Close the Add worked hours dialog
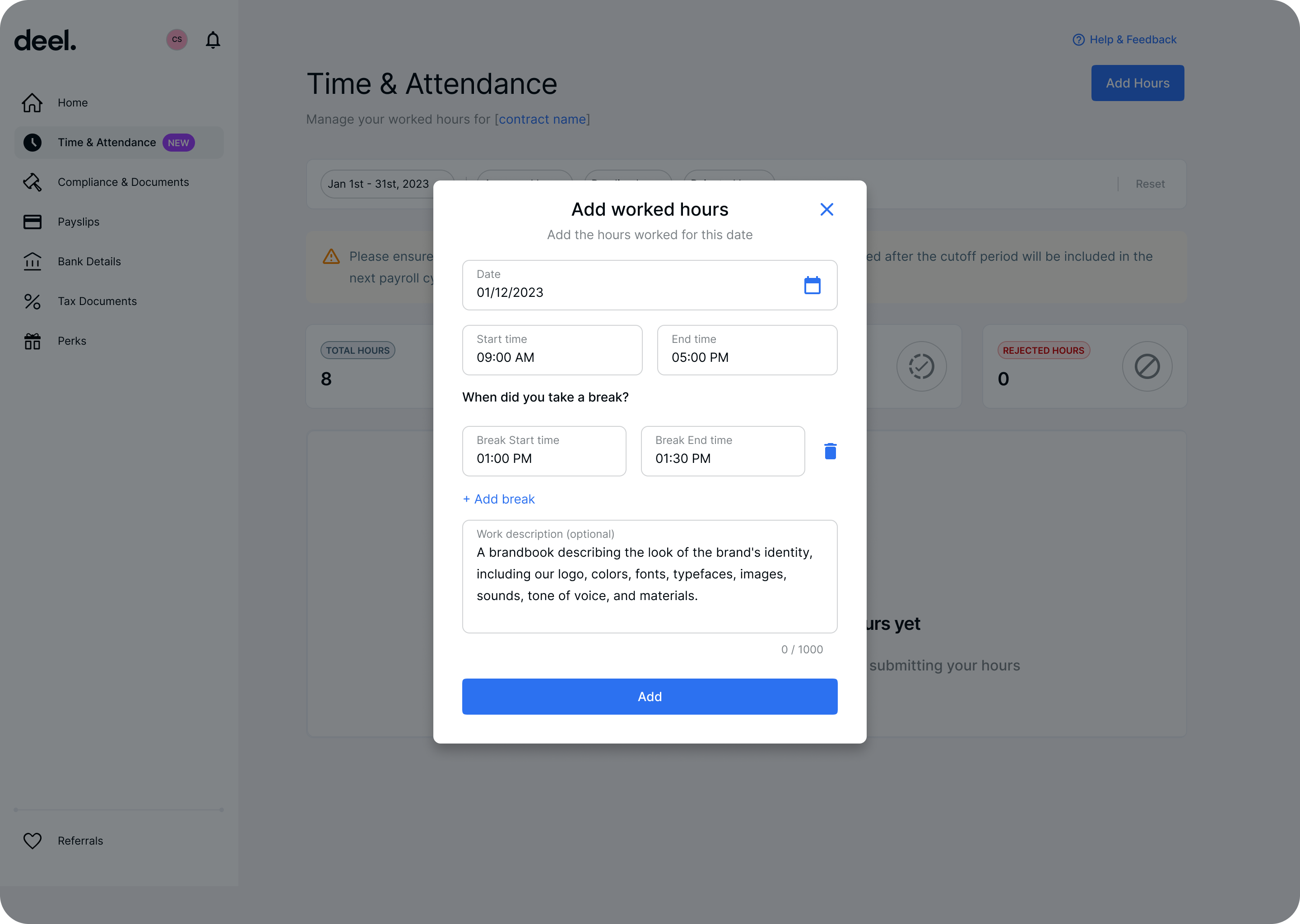The image size is (1300, 924). point(826,209)
